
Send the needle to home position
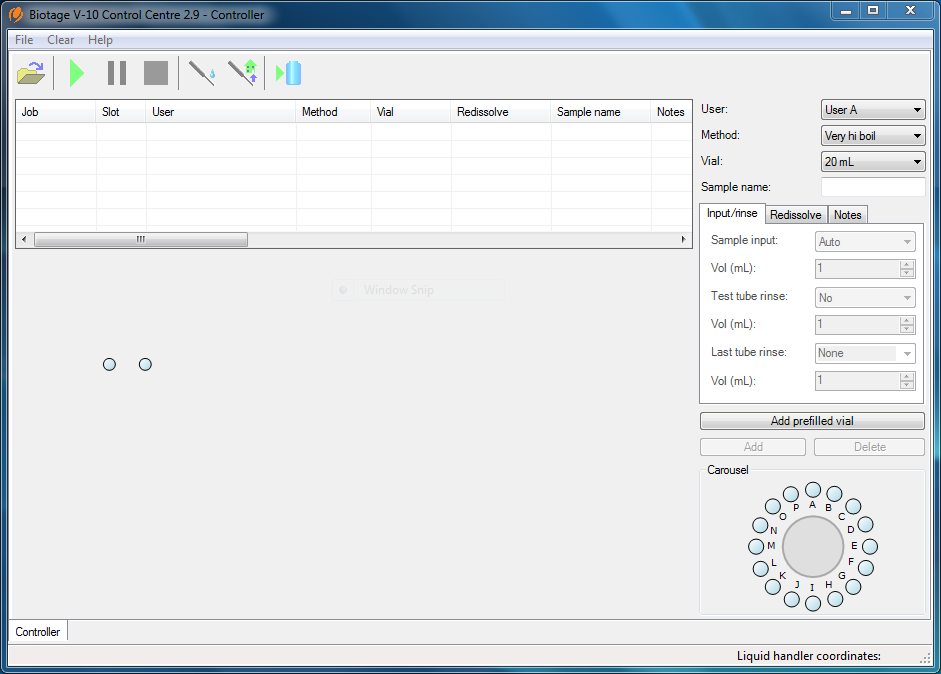[242, 72]
